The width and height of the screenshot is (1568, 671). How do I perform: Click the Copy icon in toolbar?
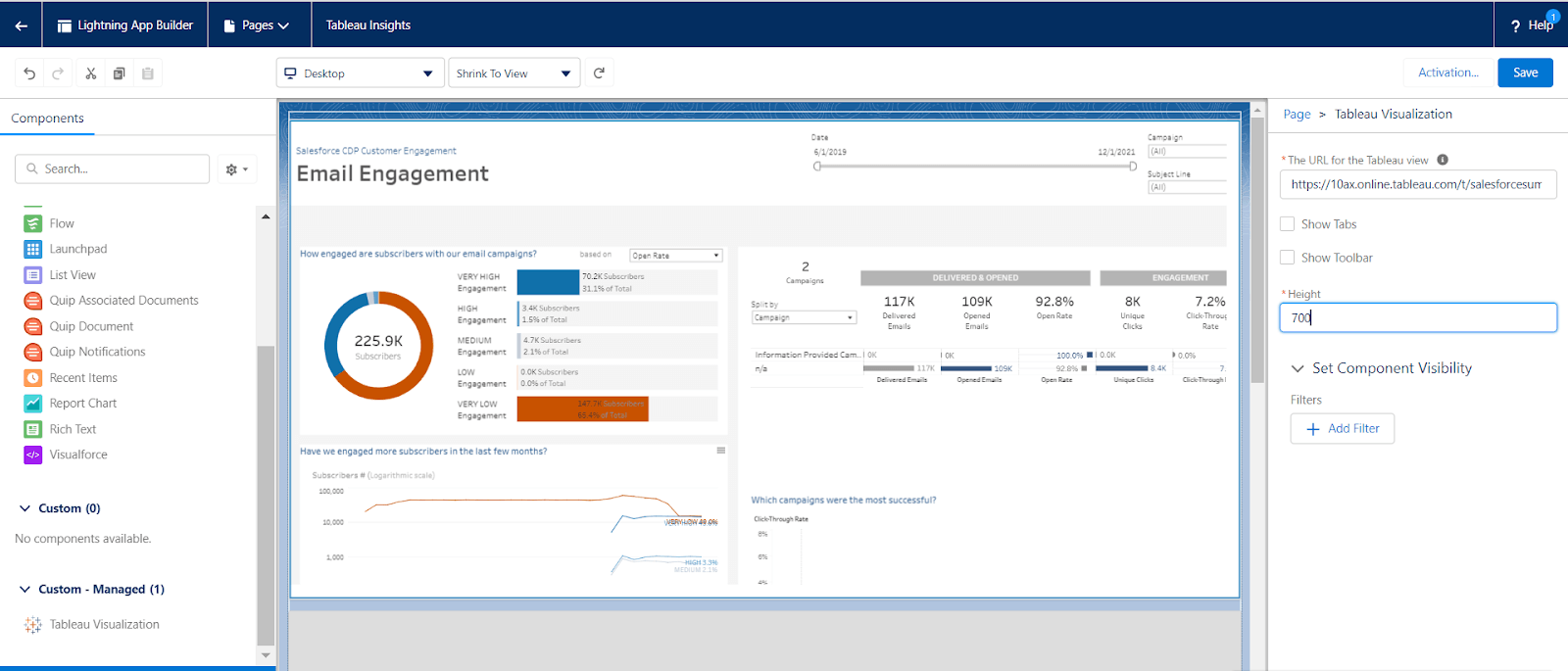click(x=119, y=73)
